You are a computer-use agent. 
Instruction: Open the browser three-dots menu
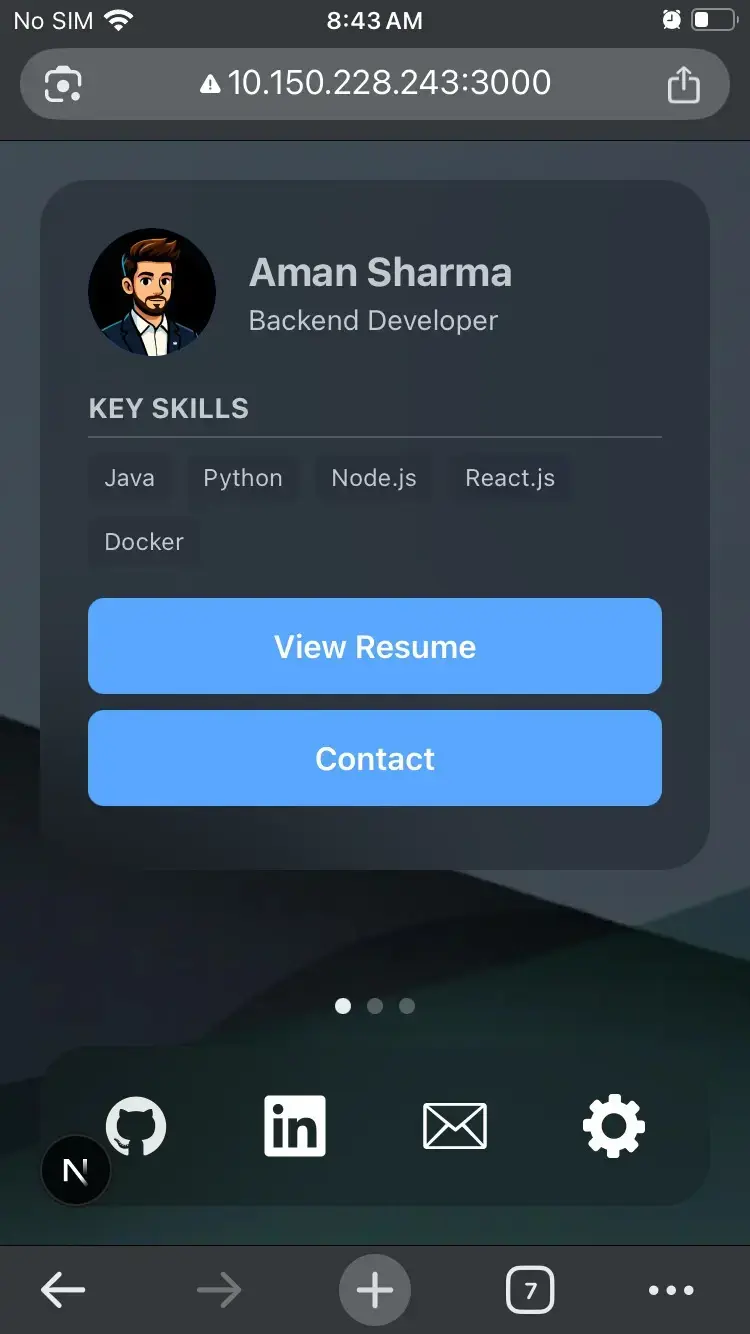click(671, 1291)
